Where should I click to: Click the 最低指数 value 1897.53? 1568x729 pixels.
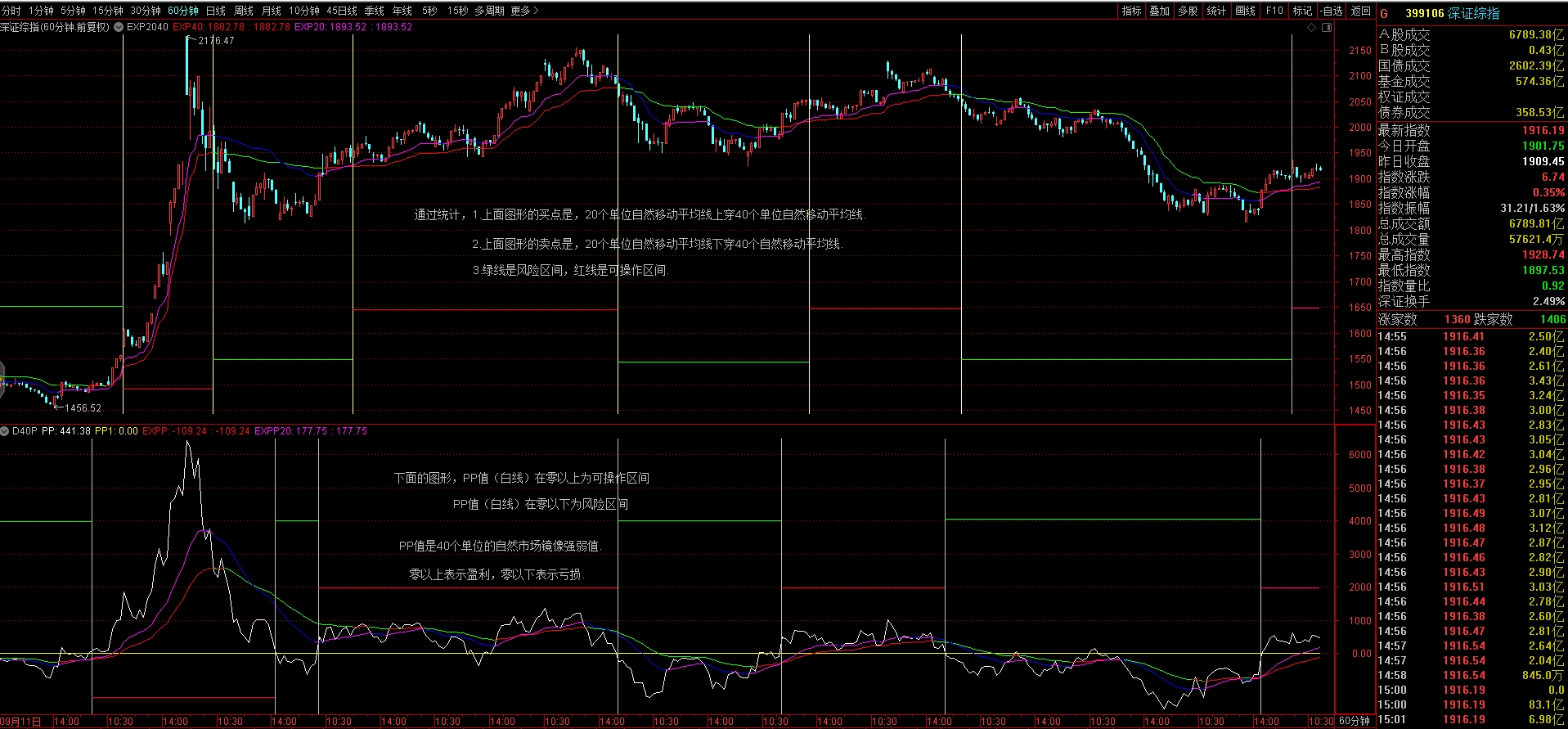[1543, 270]
